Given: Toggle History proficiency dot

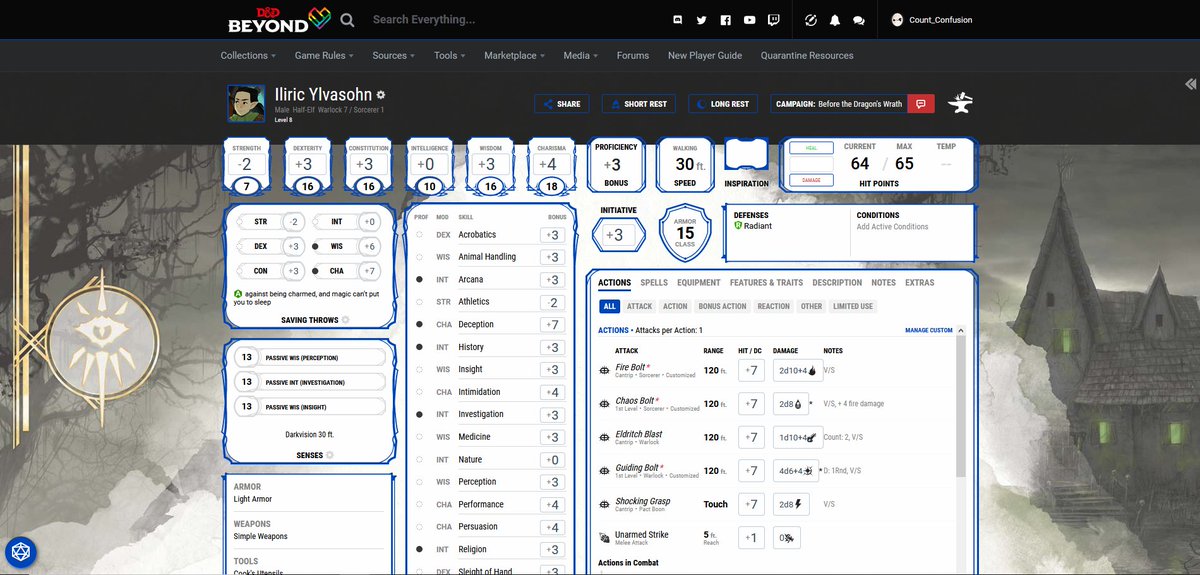Looking at the screenshot, I should click(x=419, y=347).
